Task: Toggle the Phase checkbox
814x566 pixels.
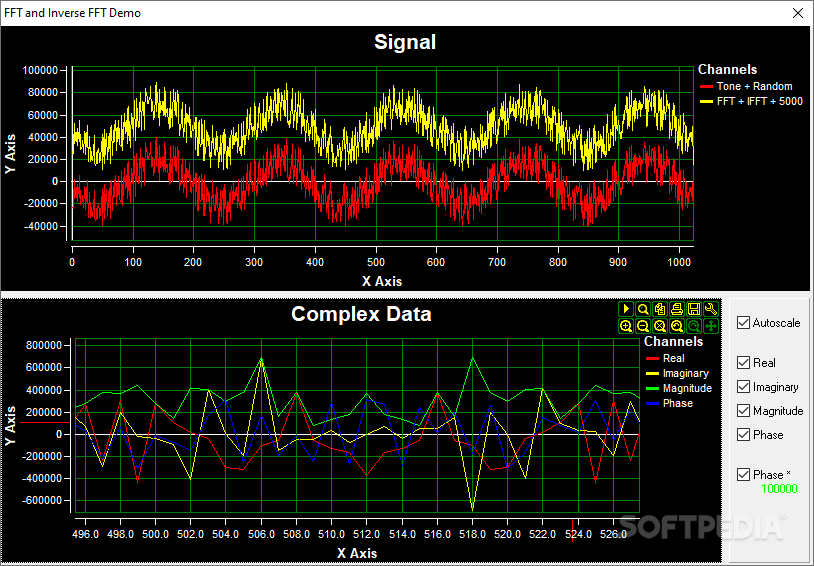Action: (743, 435)
